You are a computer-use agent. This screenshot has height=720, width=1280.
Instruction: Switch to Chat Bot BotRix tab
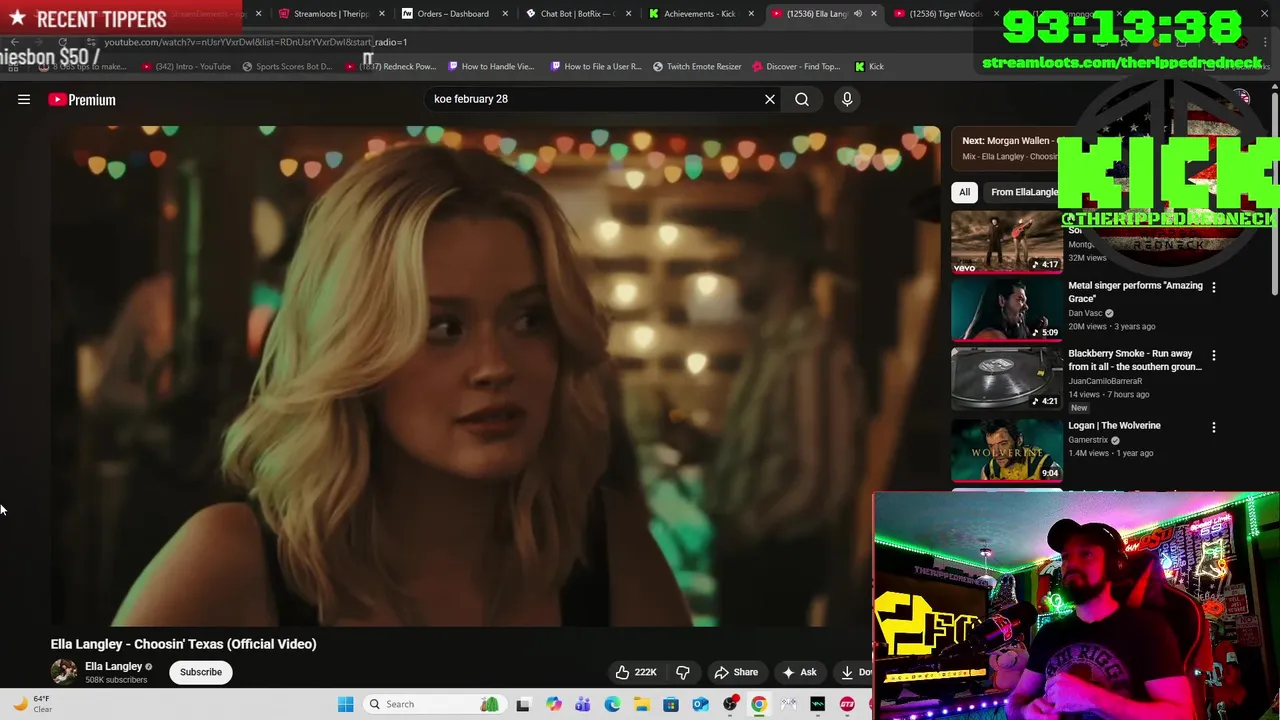[576, 14]
